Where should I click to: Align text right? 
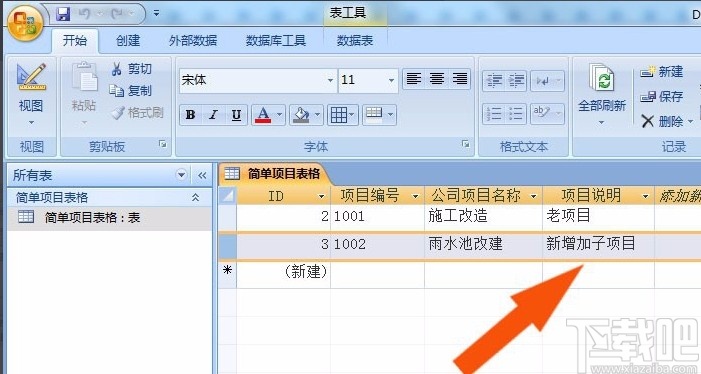click(x=459, y=79)
